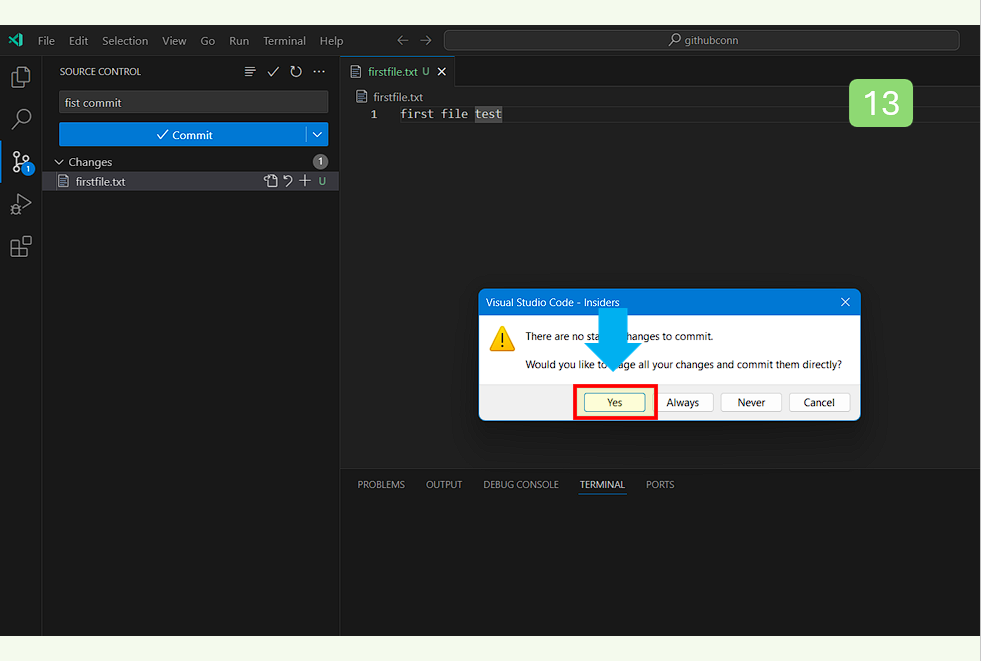Click Always in the dialog
This screenshot has height=661, width=981.
[x=683, y=402]
